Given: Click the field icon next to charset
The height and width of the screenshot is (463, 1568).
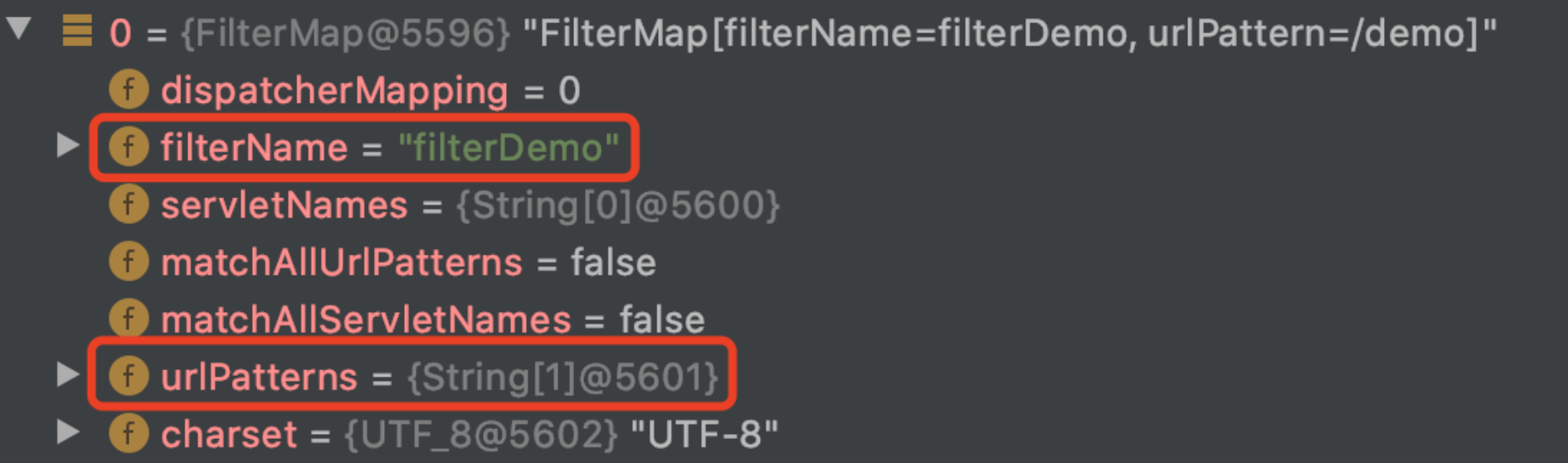Looking at the screenshot, I should (129, 433).
